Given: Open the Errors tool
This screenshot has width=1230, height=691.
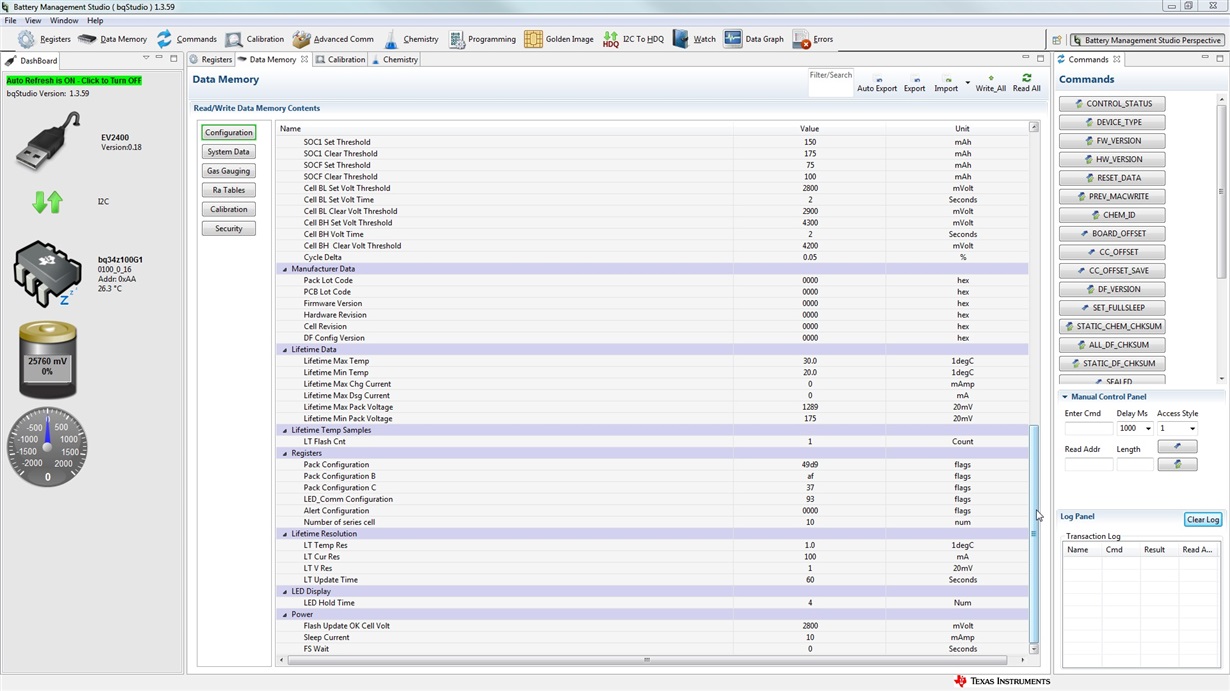Looking at the screenshot, I should point(813,39).
